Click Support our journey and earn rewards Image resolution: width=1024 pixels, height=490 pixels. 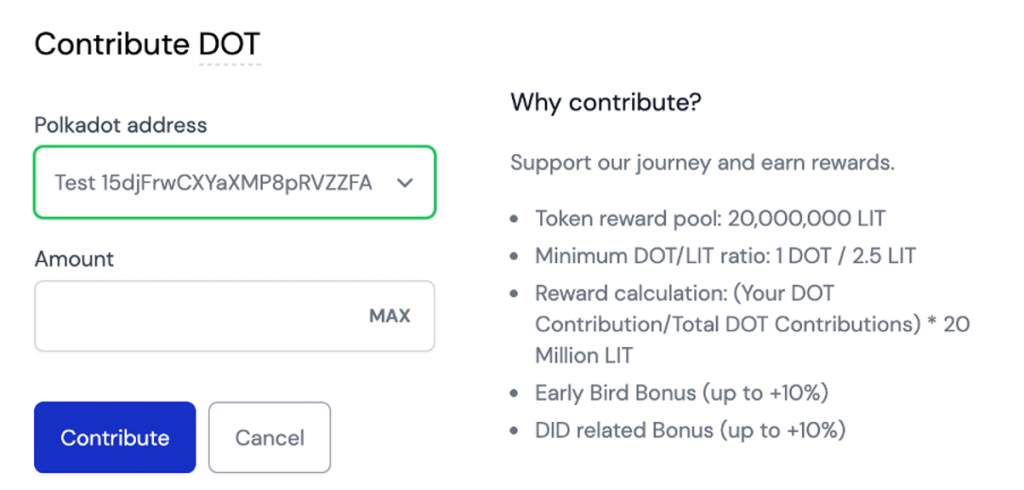pyautogui.click(x=702, y=163)
